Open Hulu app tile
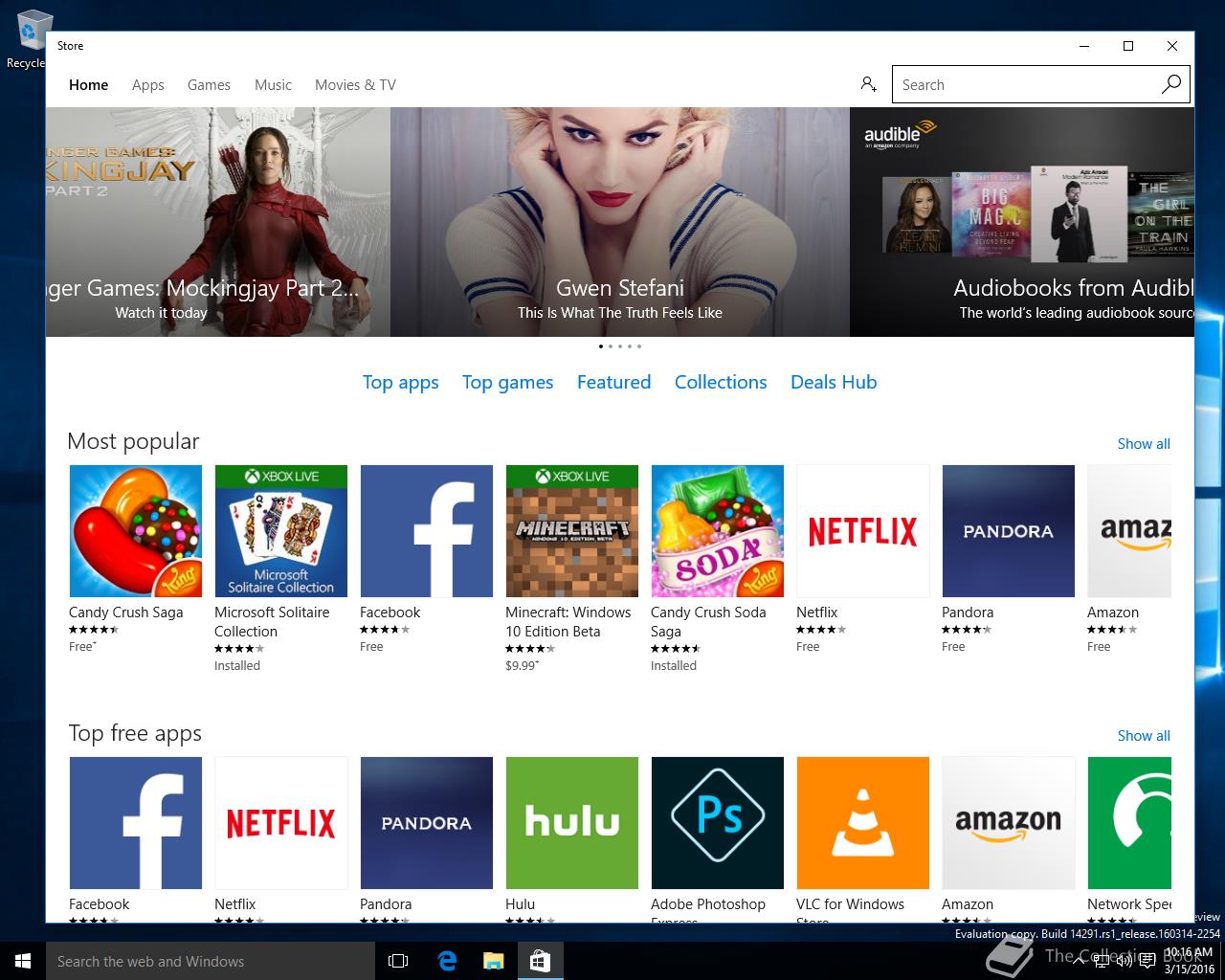 (572, 823)
